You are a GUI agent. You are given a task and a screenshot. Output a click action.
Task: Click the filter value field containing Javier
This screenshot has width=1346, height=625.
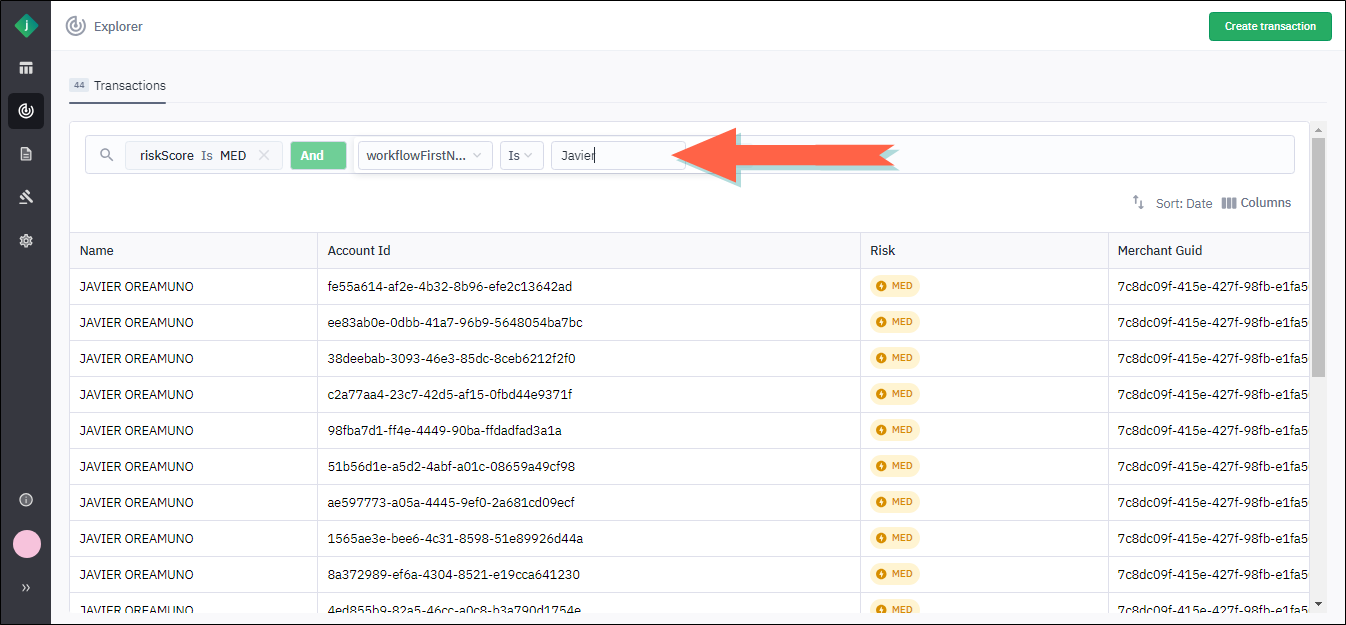pyautogui.click(x=615, y=155)
